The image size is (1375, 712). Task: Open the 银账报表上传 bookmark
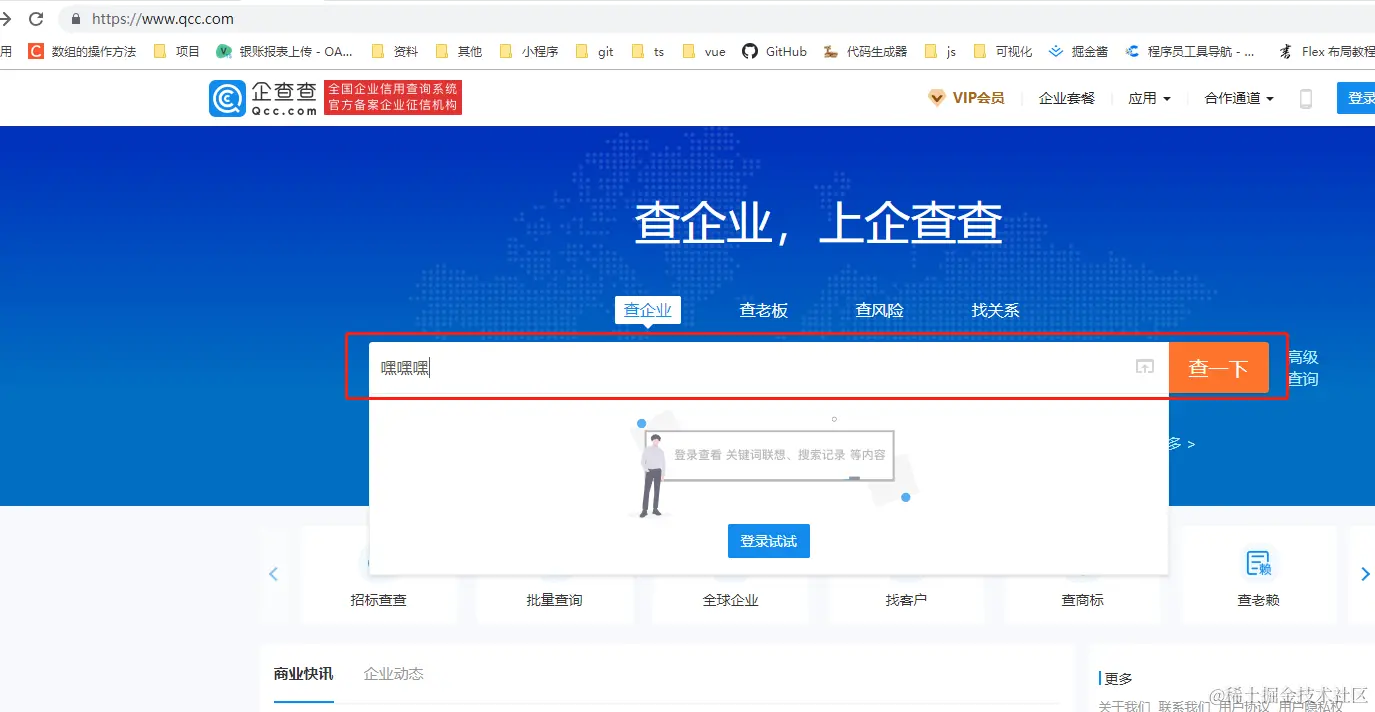[x=285, y=51]
